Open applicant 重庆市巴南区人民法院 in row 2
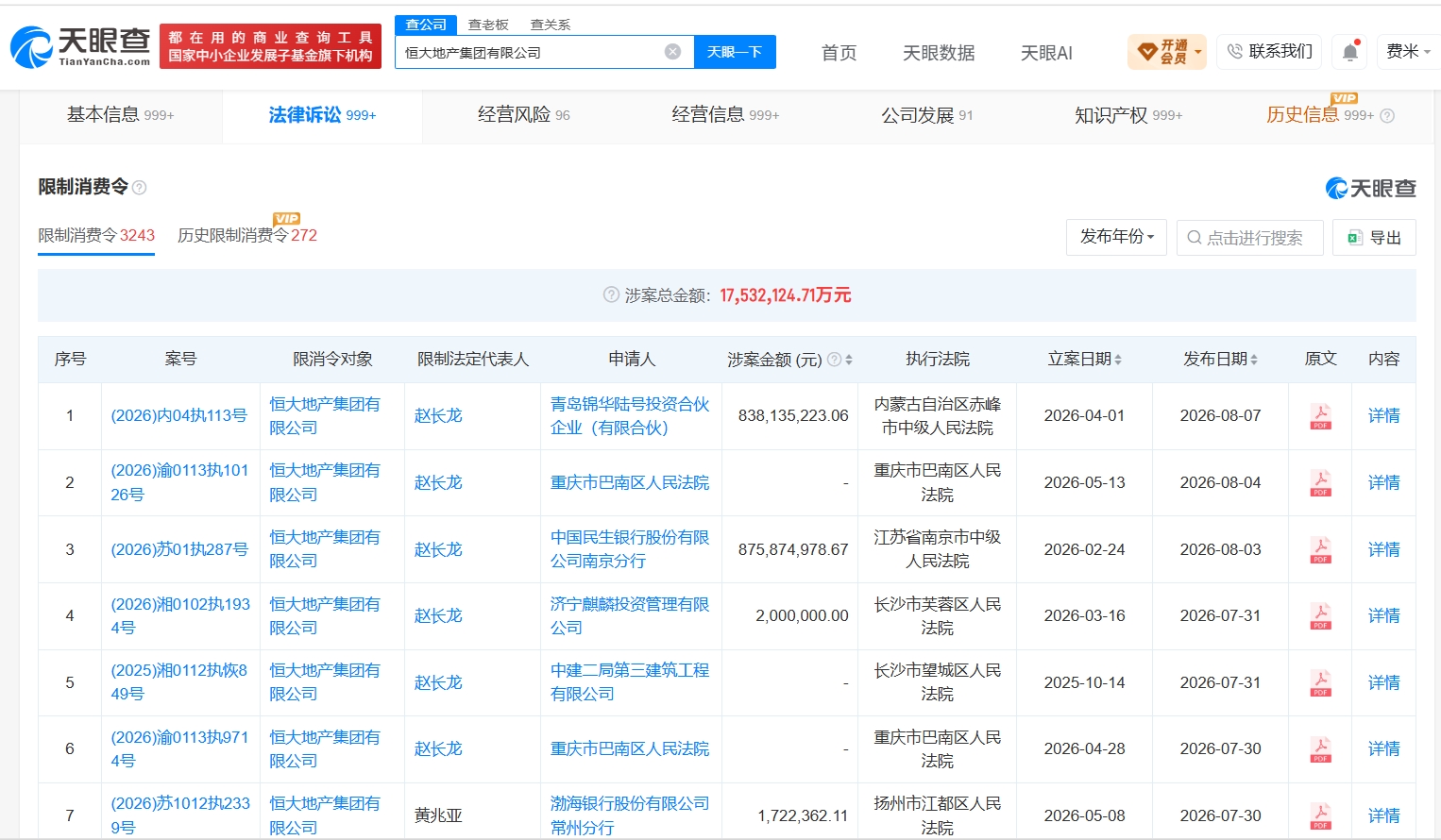The image size is (1441, 840). [x=630, y=483]
